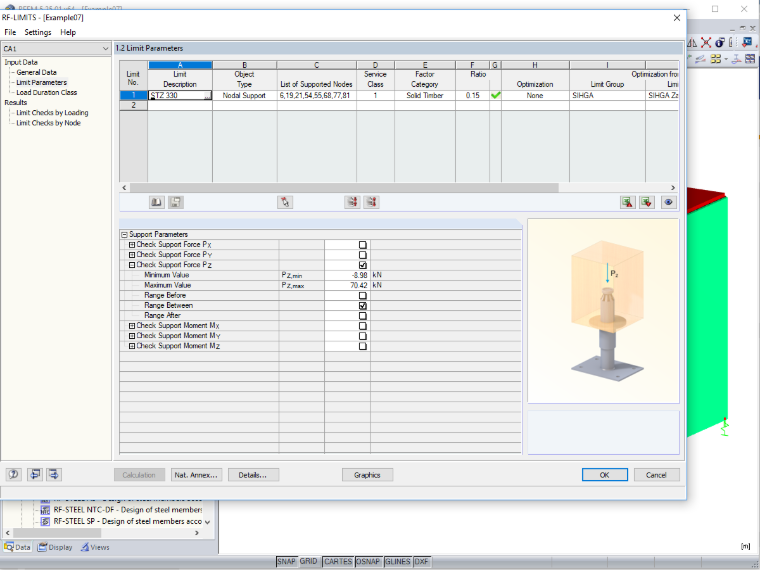Click the blue monitor icon in RFEM toolbar
This screenshot has height=570, width=760.
[747, 43]
